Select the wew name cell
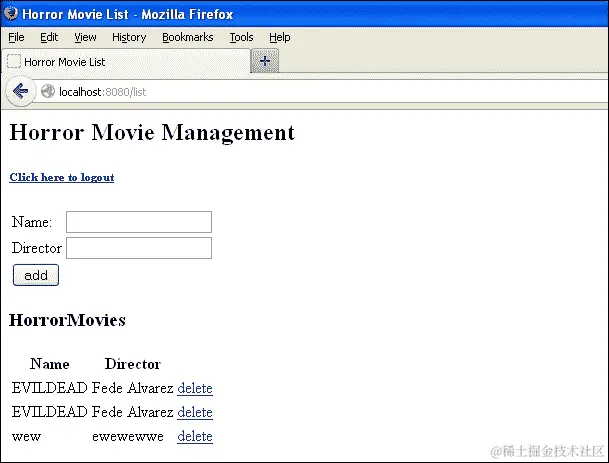Screen dimensions: 609x463 click(26, 436)
